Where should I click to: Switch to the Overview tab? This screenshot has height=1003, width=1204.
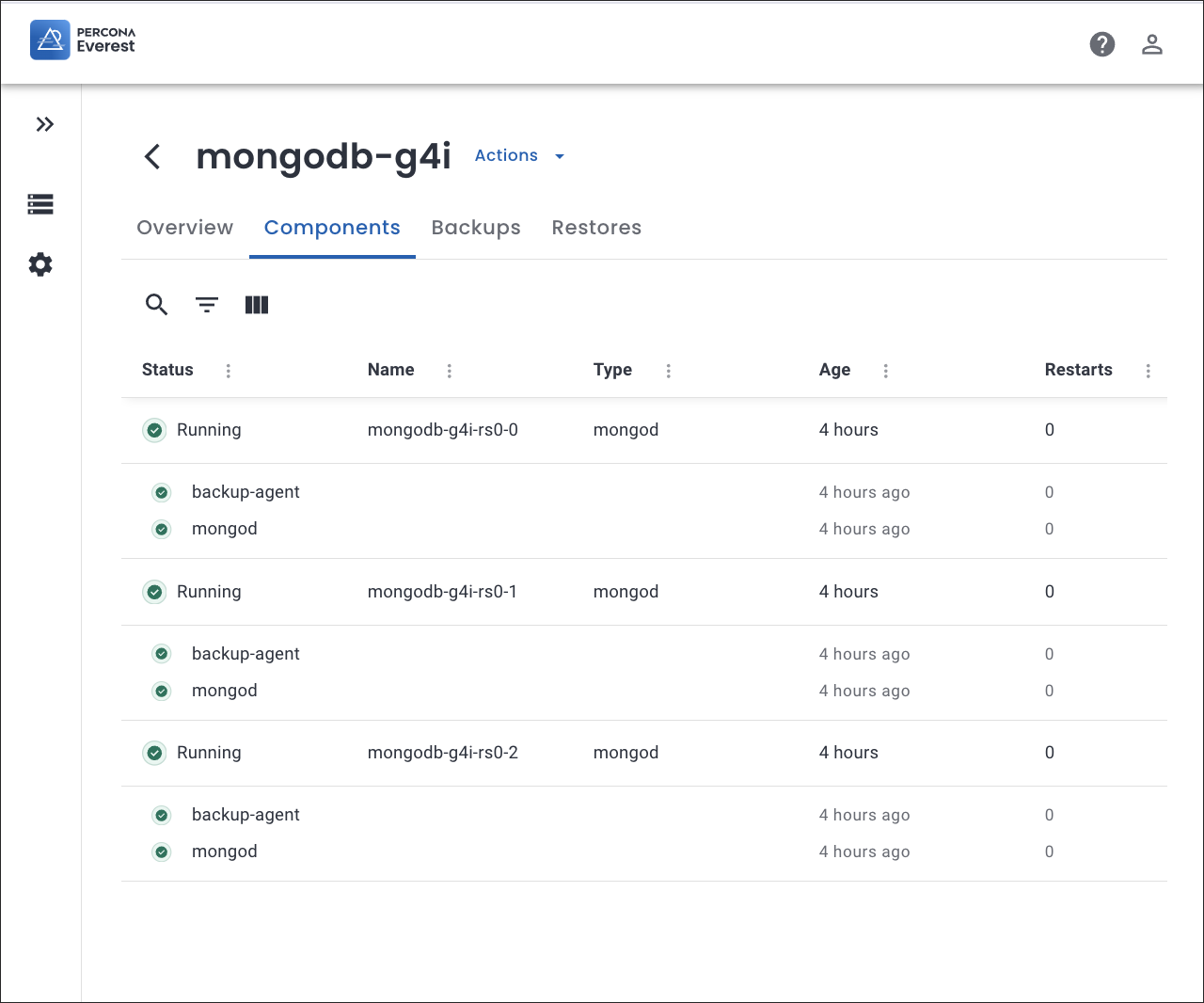(x=184, y=228)
